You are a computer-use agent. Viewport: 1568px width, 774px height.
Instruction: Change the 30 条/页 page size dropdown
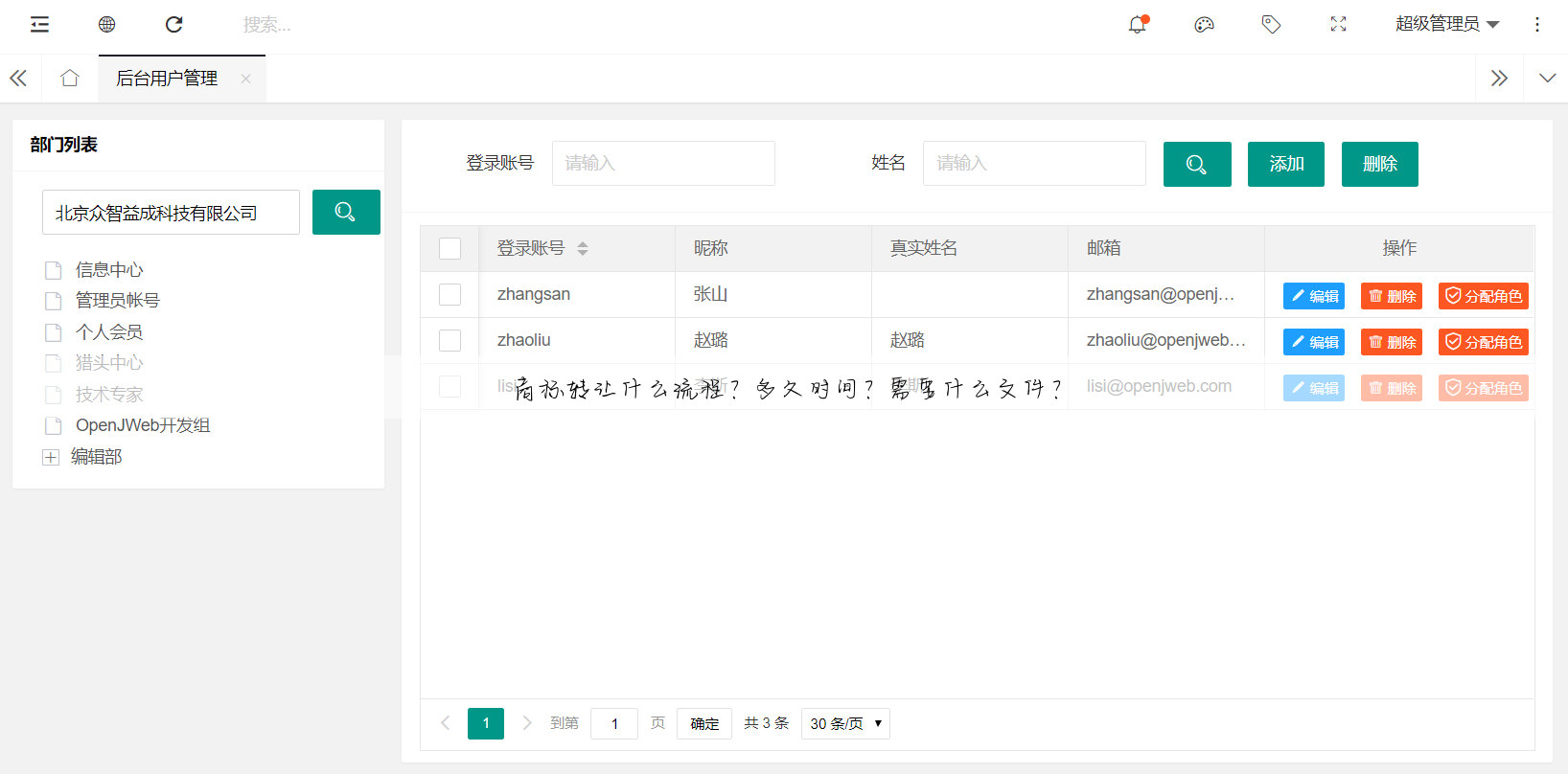(x=845, y=723)
